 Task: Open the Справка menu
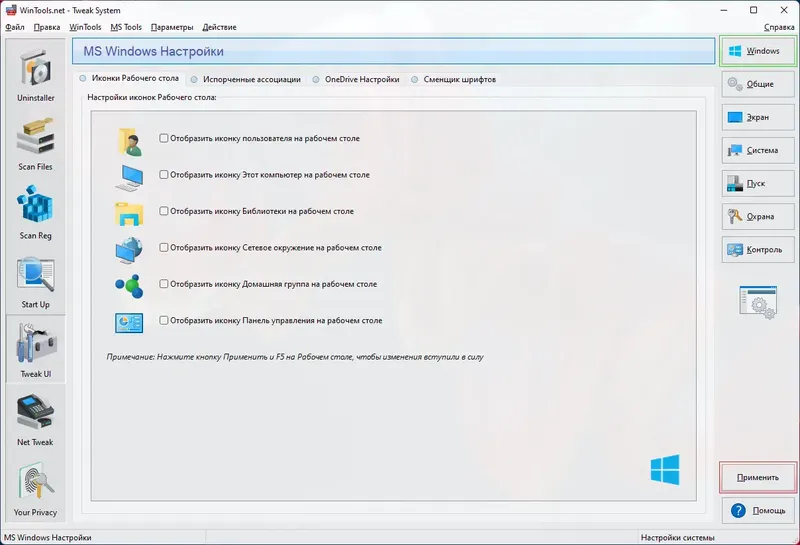(779, 27)
